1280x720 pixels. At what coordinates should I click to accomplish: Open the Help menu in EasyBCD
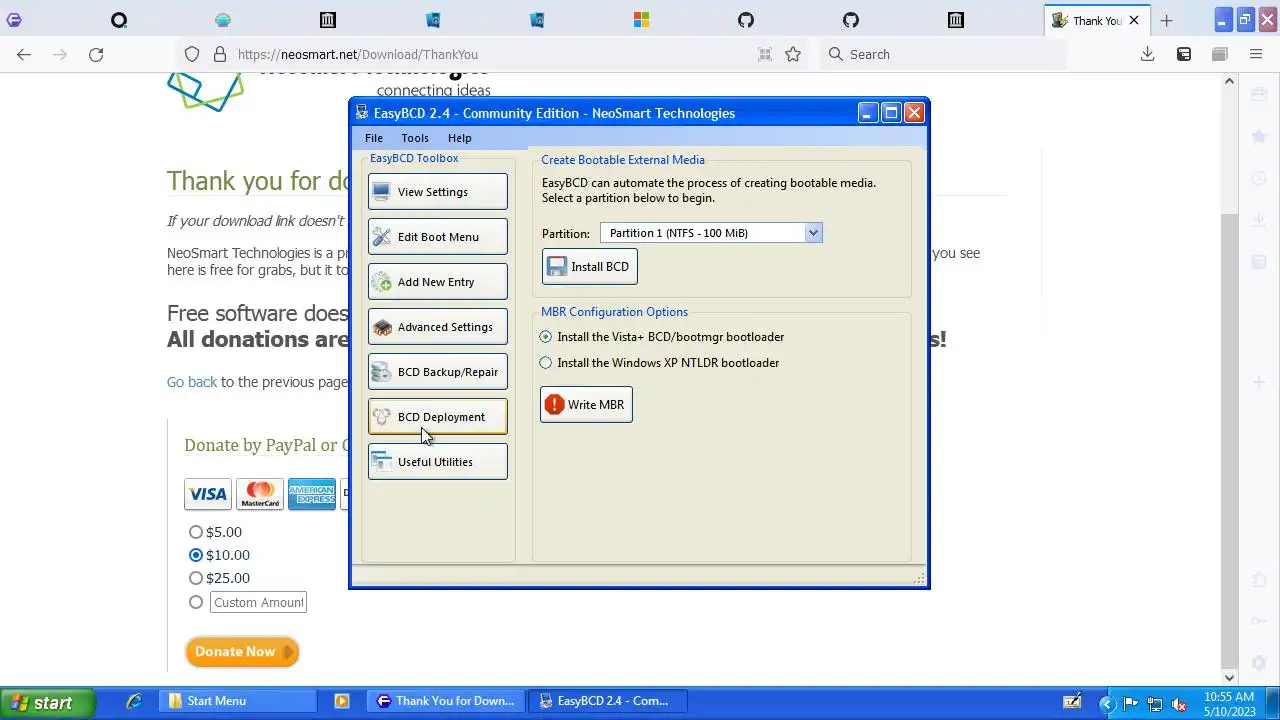[x=459, y=138]
